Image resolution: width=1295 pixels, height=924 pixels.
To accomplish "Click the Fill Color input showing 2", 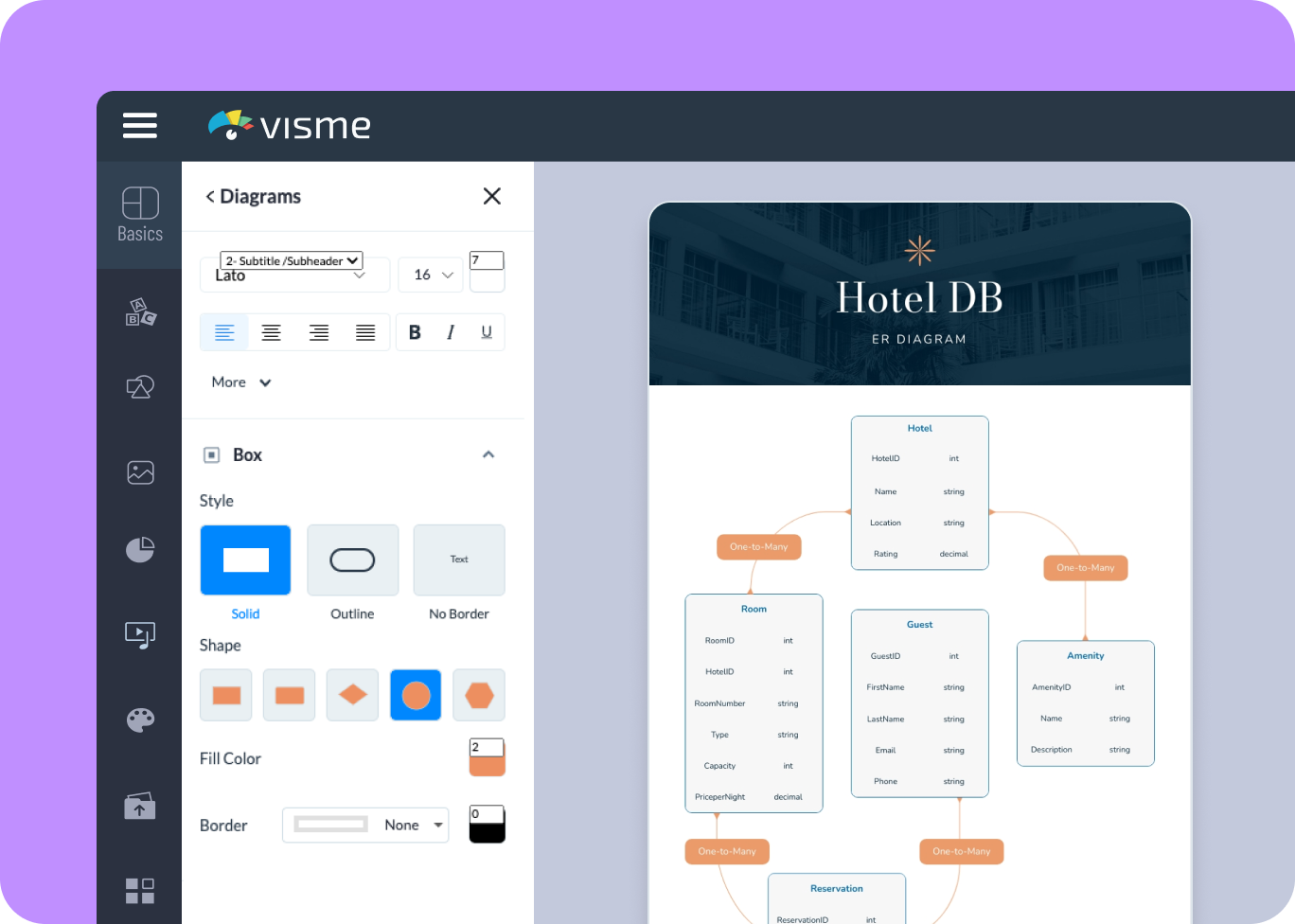I will [x=487, y=747].
